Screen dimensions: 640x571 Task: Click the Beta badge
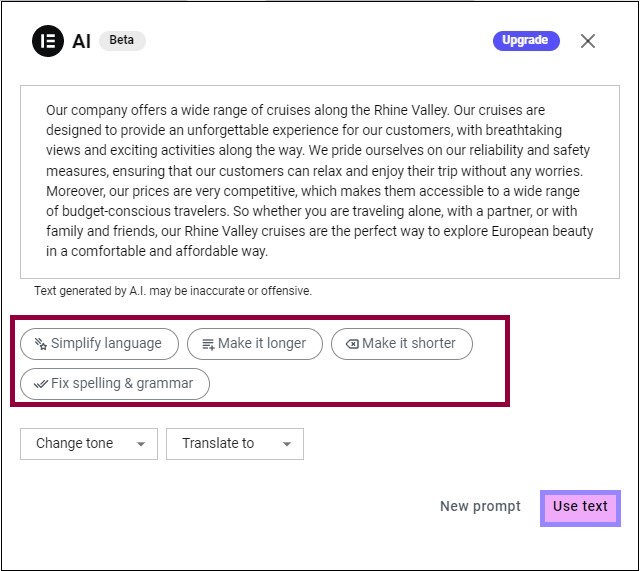122,40
